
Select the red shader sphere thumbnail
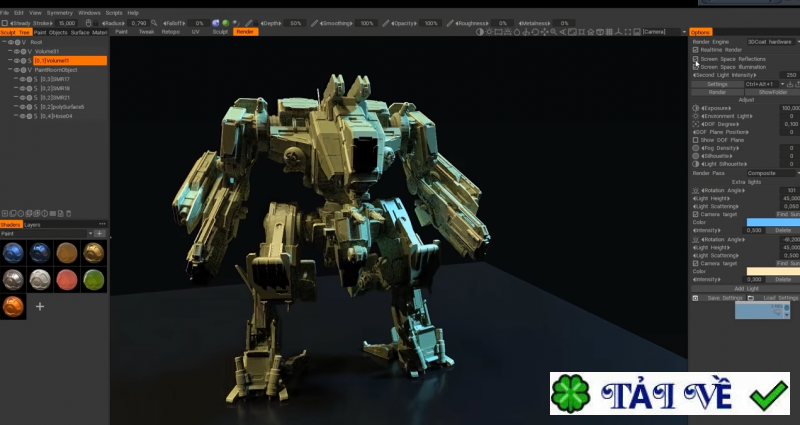(66, 280)
